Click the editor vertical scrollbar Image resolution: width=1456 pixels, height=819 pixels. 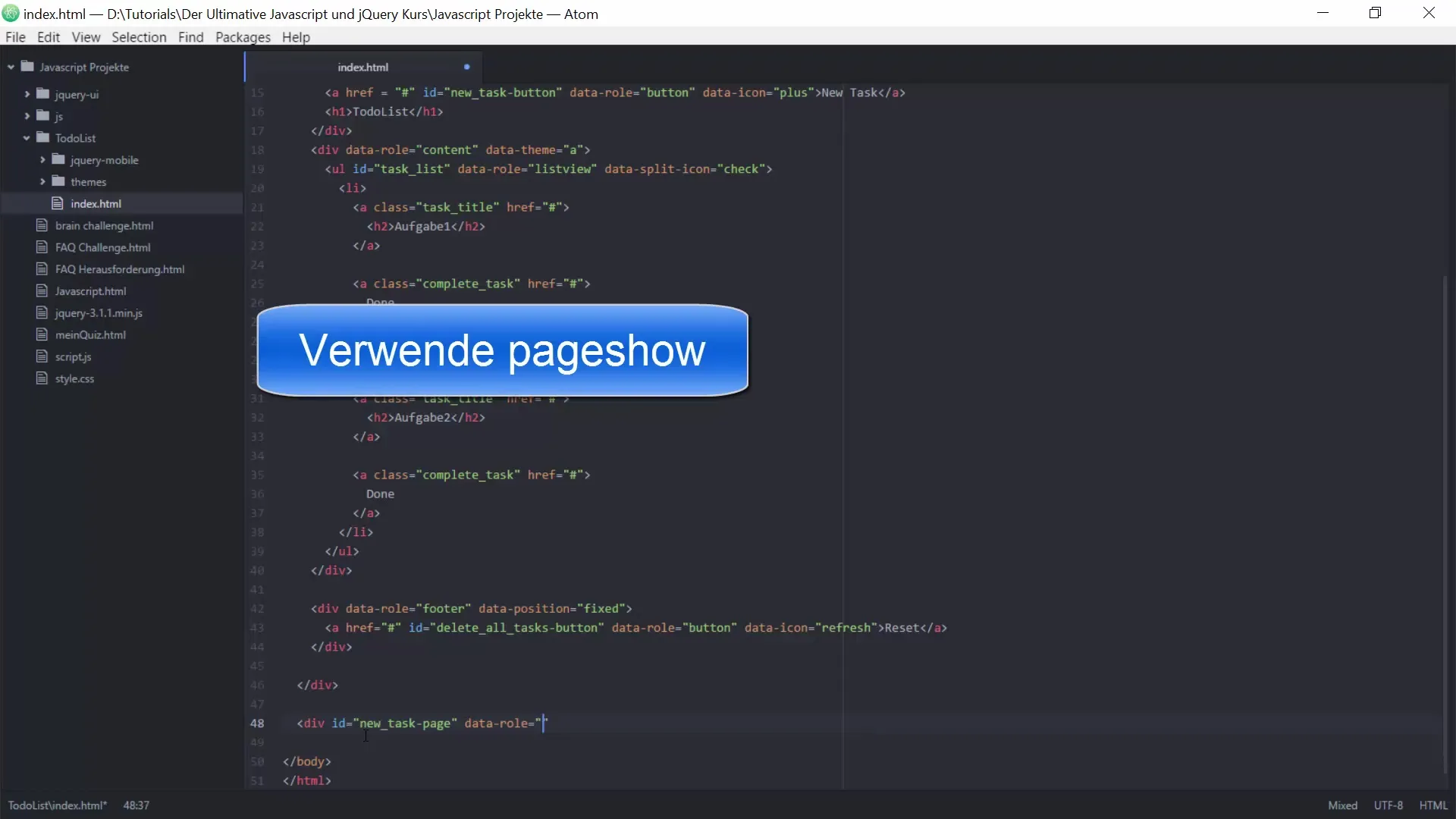pos(1445,523)
